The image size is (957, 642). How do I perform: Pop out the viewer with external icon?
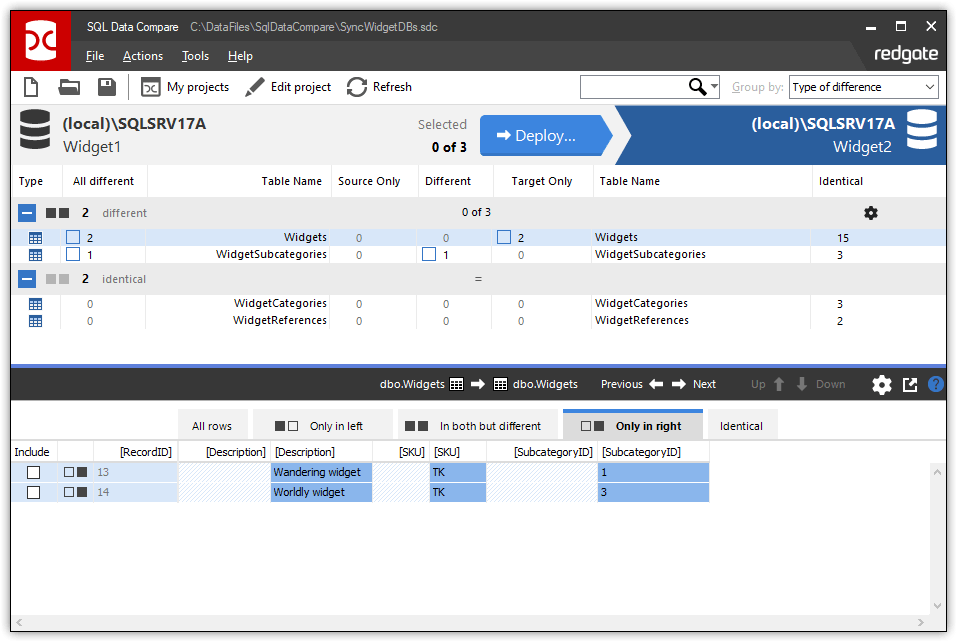[910, 384]
